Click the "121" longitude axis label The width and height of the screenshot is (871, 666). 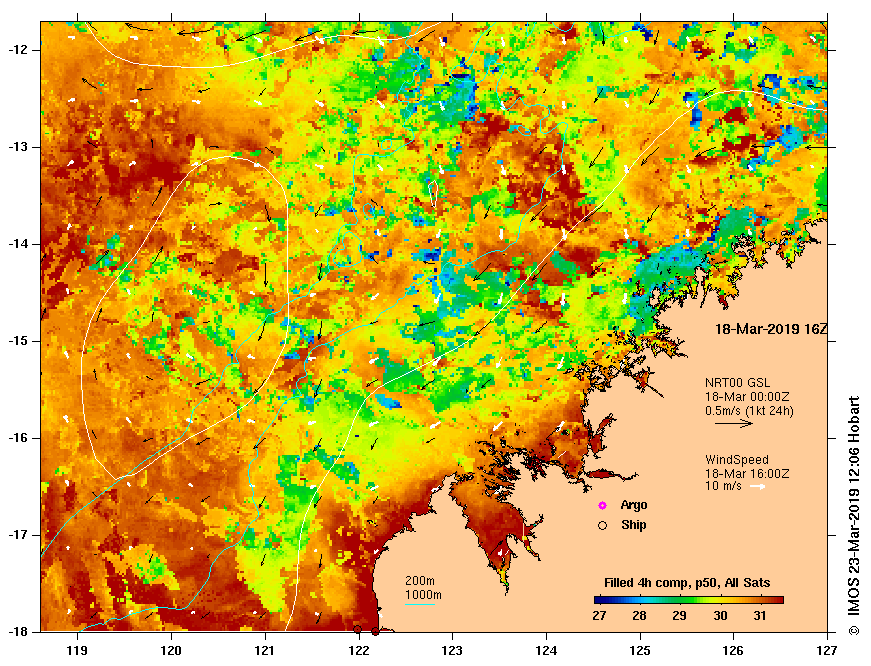pyautogui.click(x=264, y=650)
